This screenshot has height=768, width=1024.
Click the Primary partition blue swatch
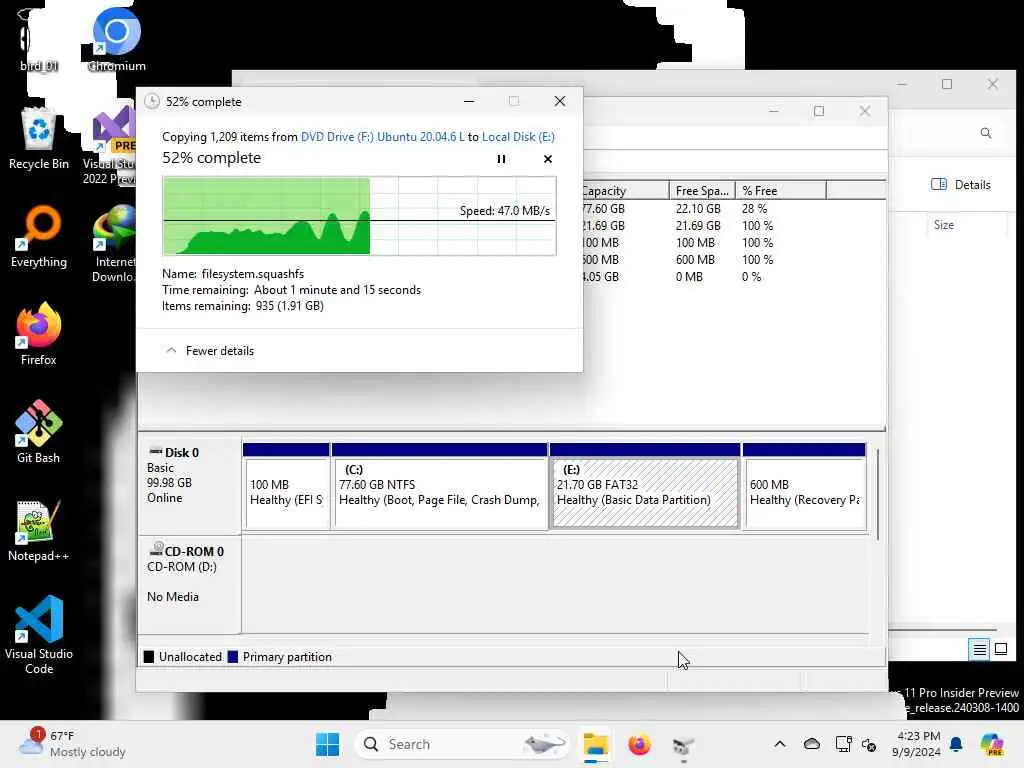(x=232, y=657)
